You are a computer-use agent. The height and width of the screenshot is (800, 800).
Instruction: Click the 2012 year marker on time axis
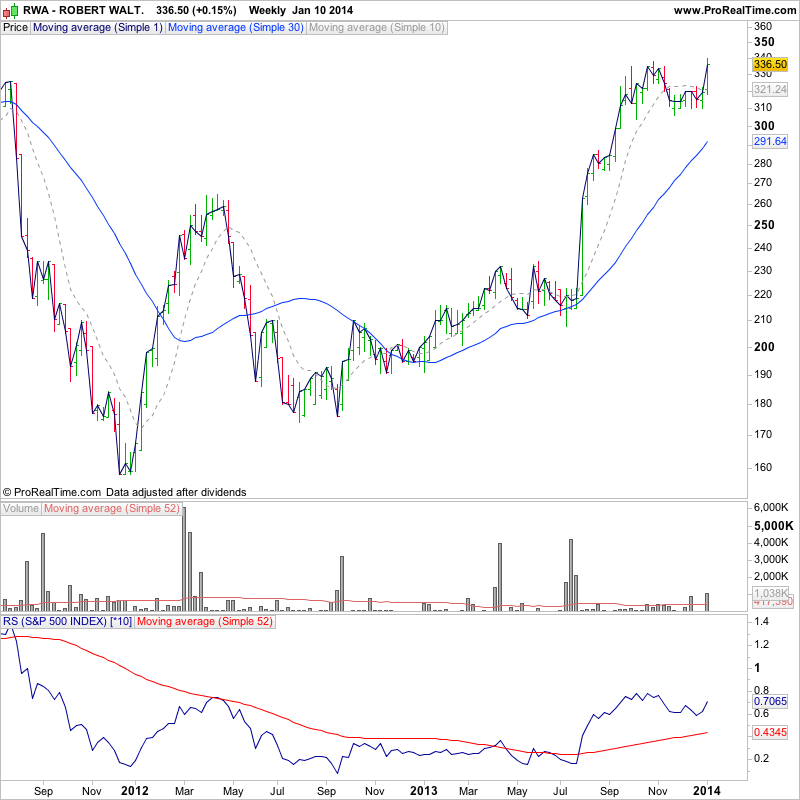click(x=135, y=791)
